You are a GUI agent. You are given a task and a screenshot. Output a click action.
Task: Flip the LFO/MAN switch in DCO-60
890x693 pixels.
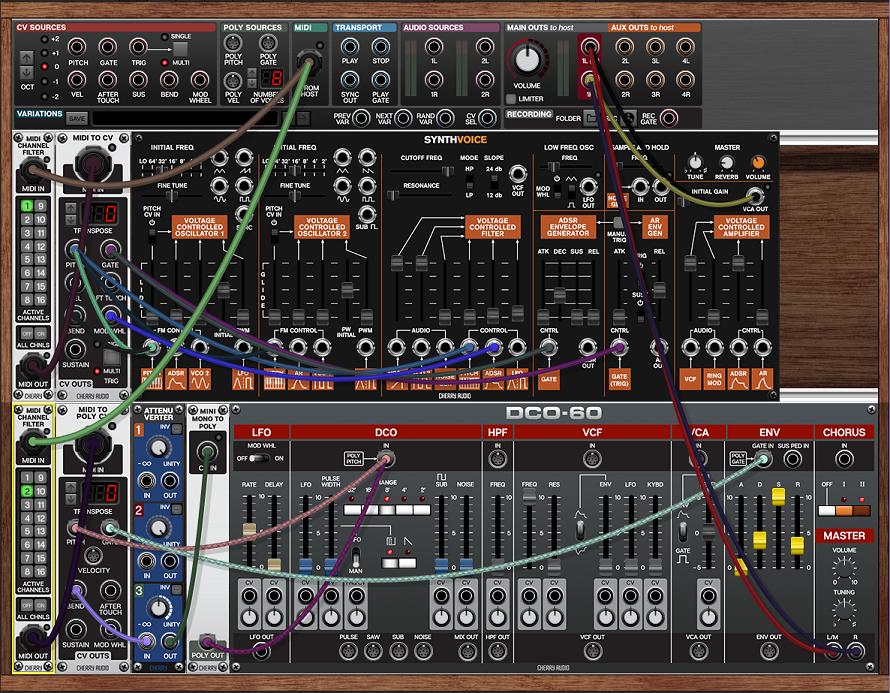[355, 556]
